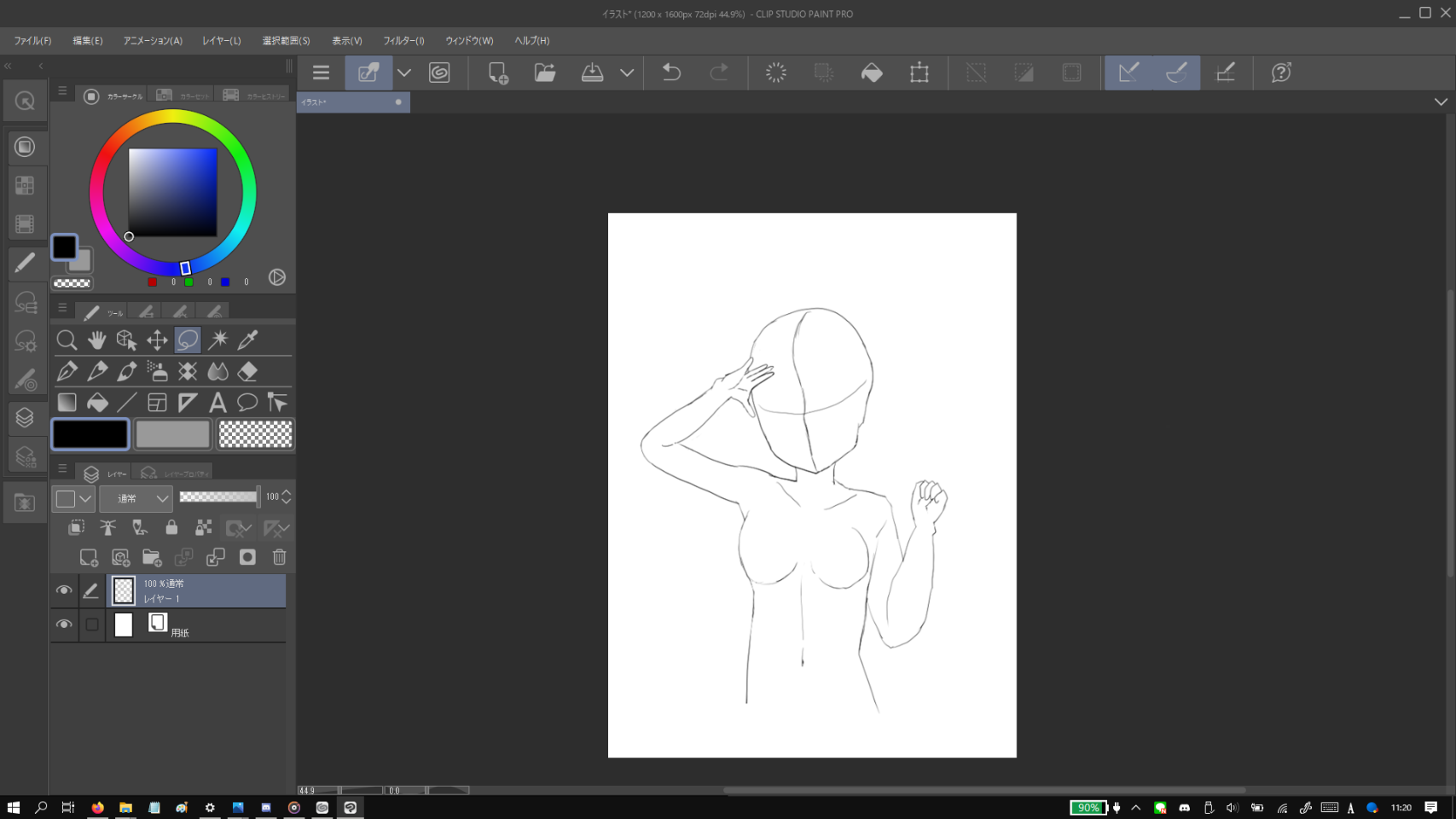Click the Undo arrow in command bar
Screen dimensions: 1456x819
tap(671, 73)
